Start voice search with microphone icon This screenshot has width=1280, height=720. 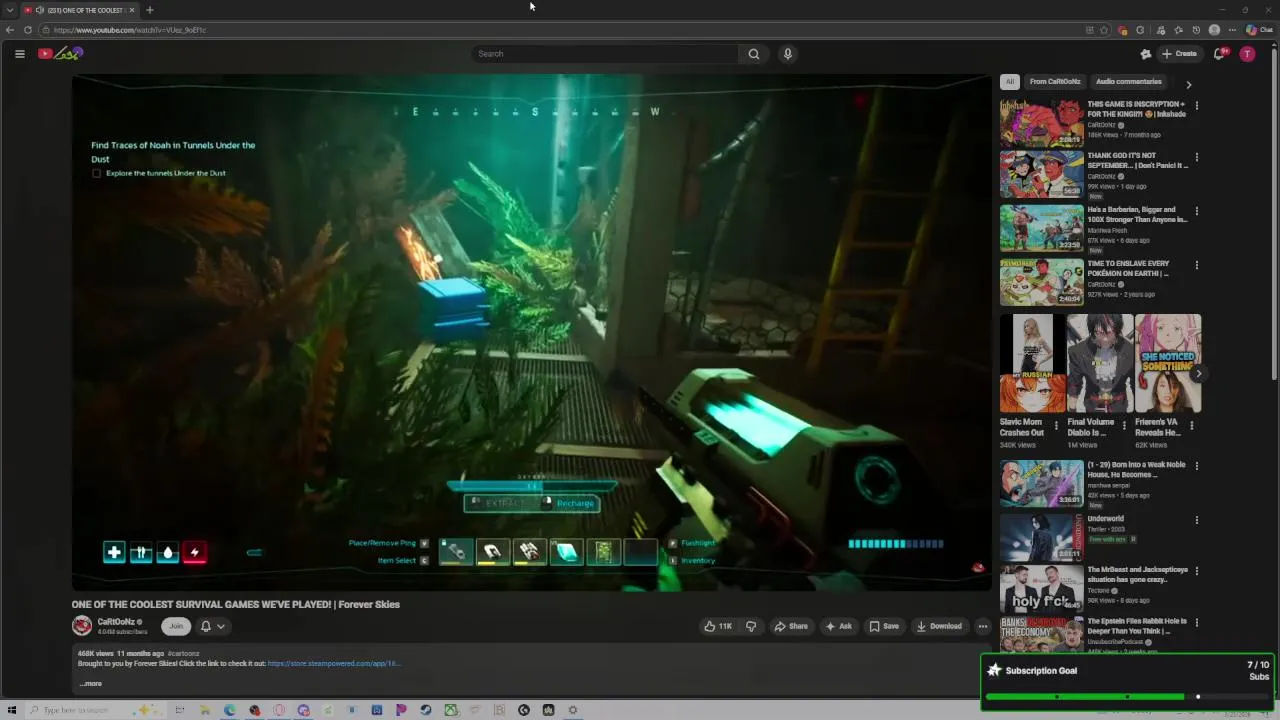(788, 54)
